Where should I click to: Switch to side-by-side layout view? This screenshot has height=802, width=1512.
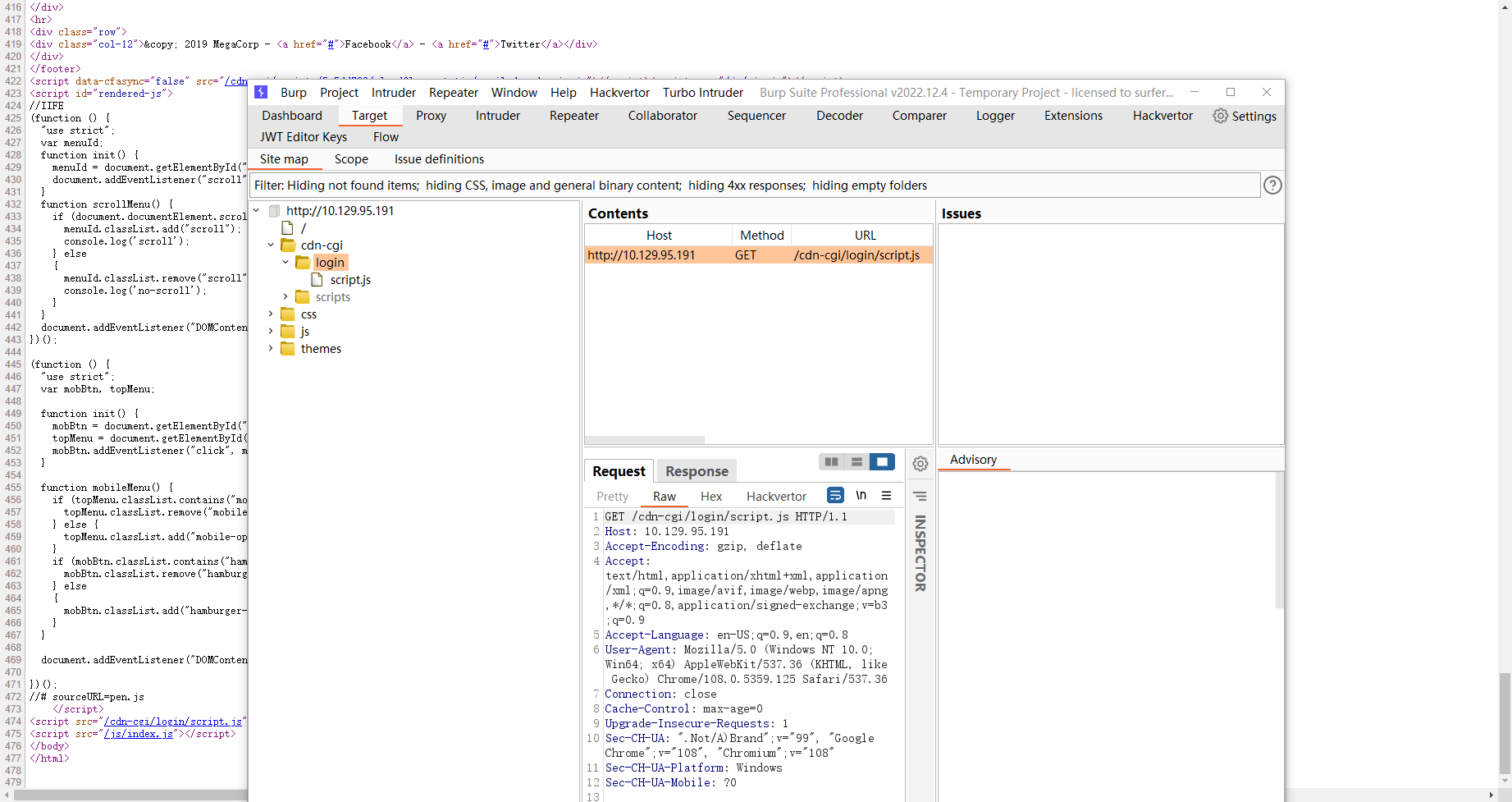pyautogui.click(x=831, y=462)
